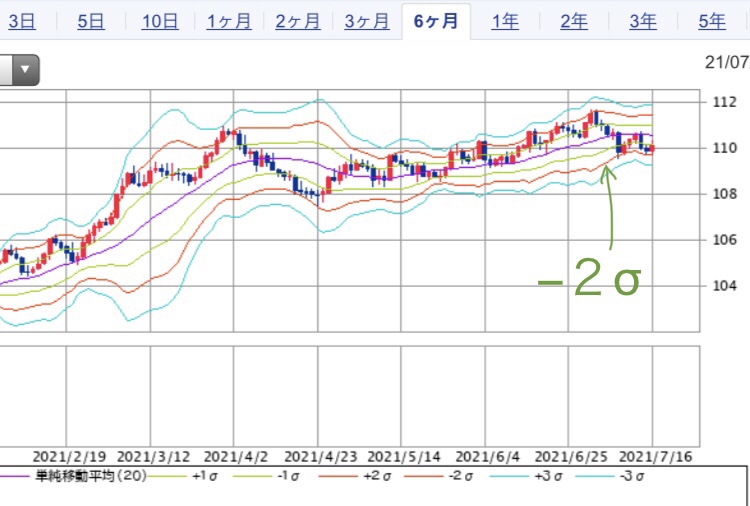This screenshot has width=750, height=506.
Task: Show the 3ヶ月 chart range
Action: 366,22
